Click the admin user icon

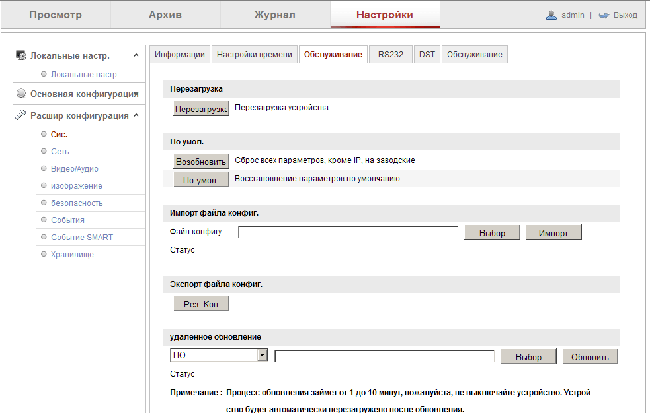[x=551, y=15]
